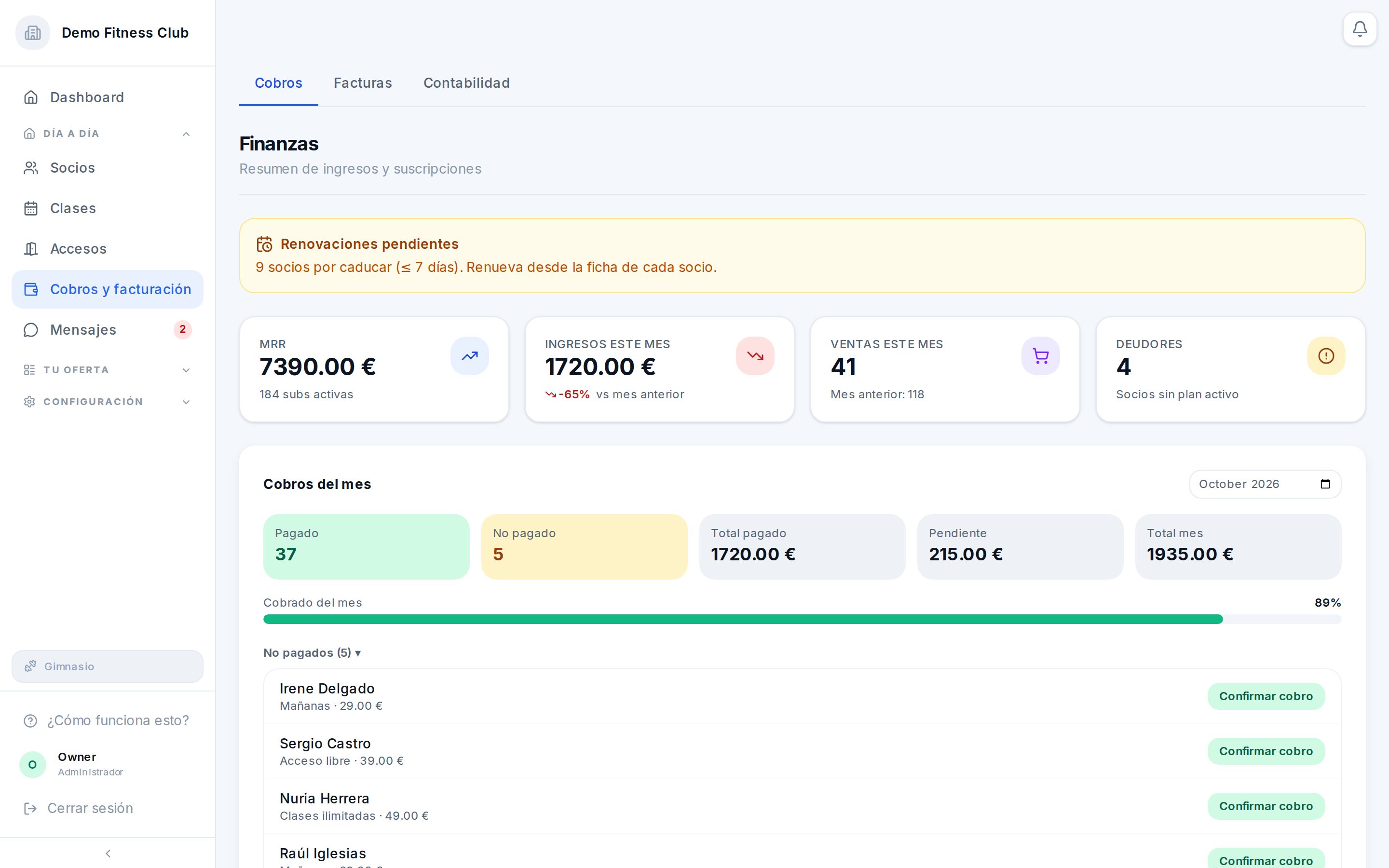Confirm cobro for Sergio Castro
The image size is (1389, 868).
(1266, 751)
